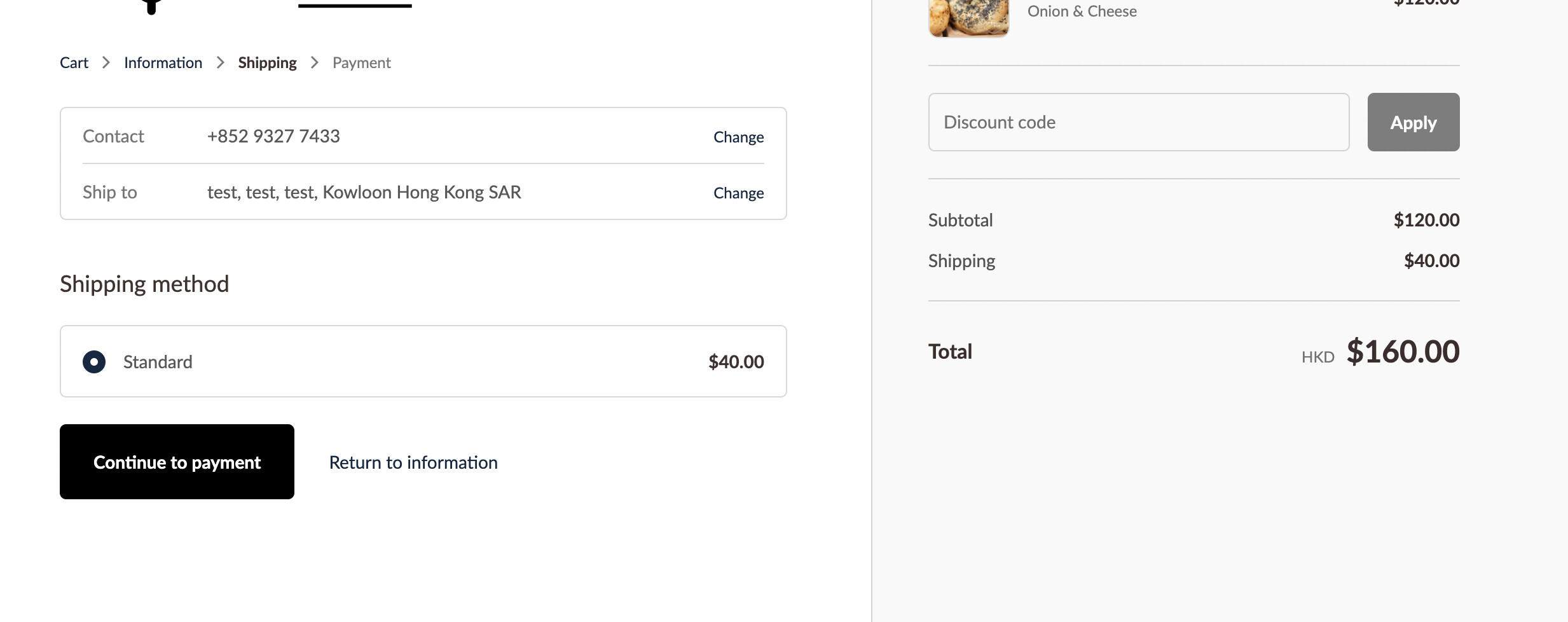
Task: Apply the discount code
Action: pyautogui.click(x=1413, y=122)
